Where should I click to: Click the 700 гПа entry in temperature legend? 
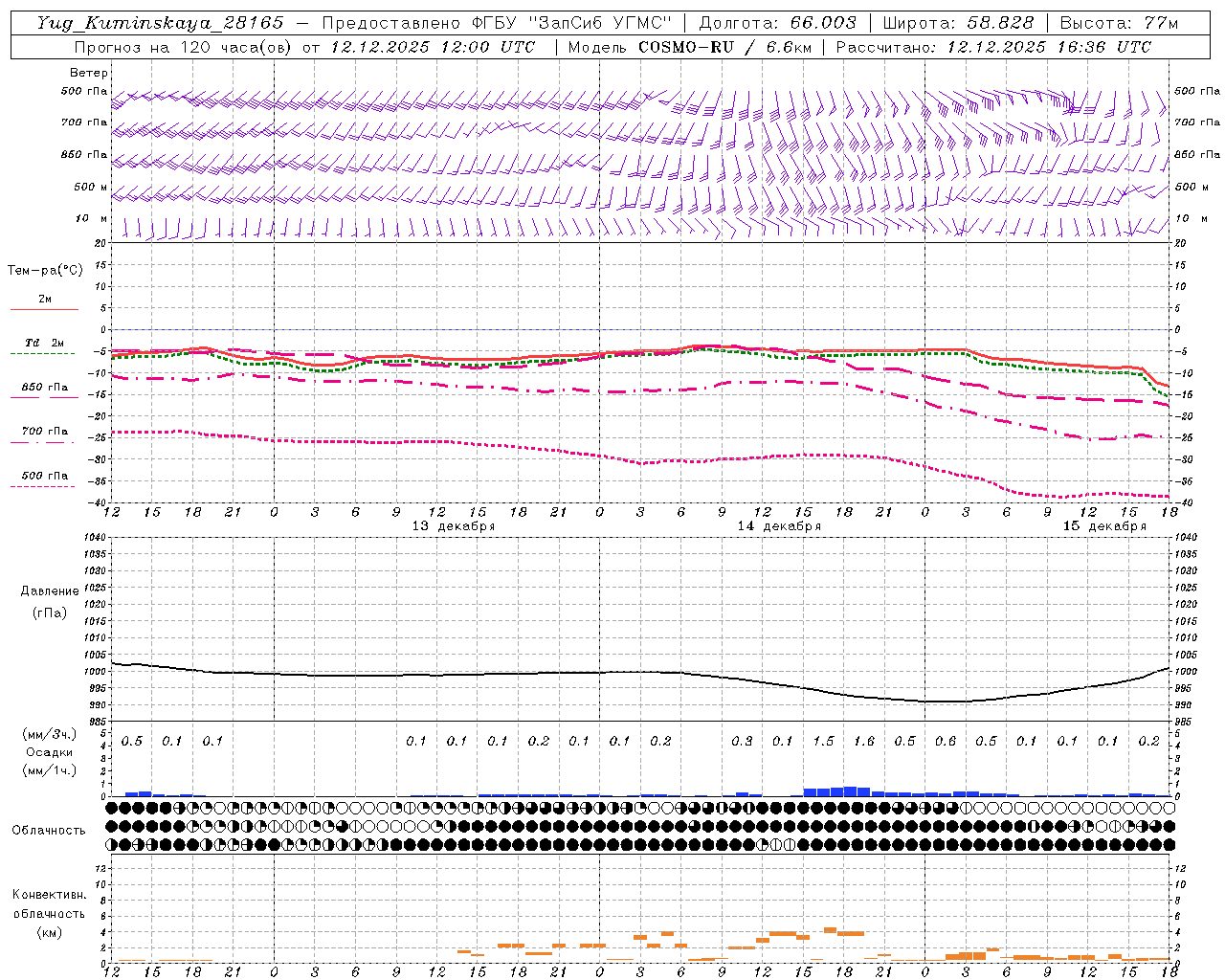(44, 431)
